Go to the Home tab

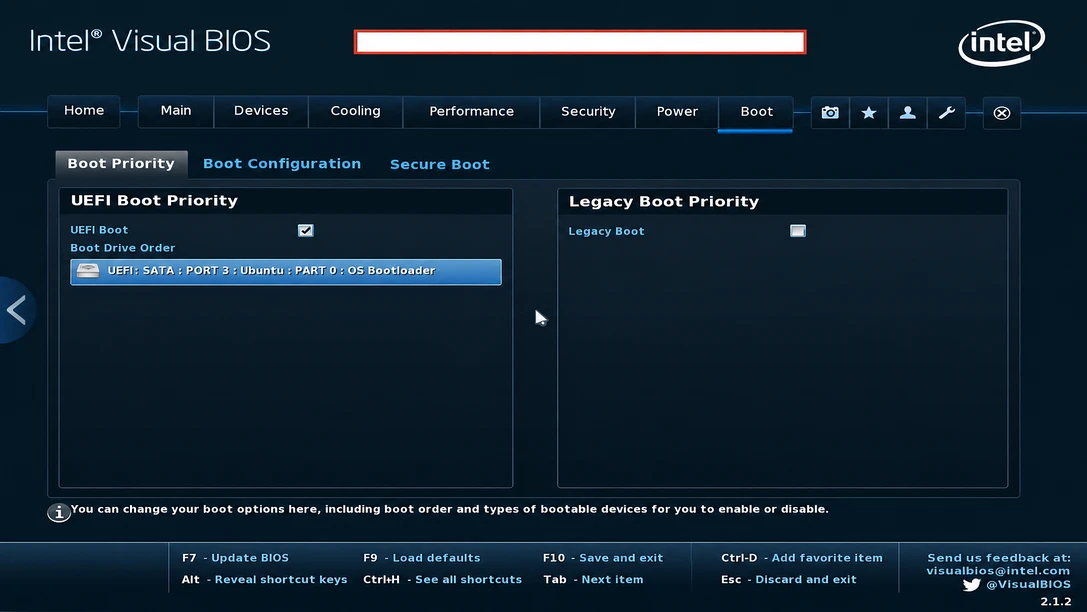(84, 111)
